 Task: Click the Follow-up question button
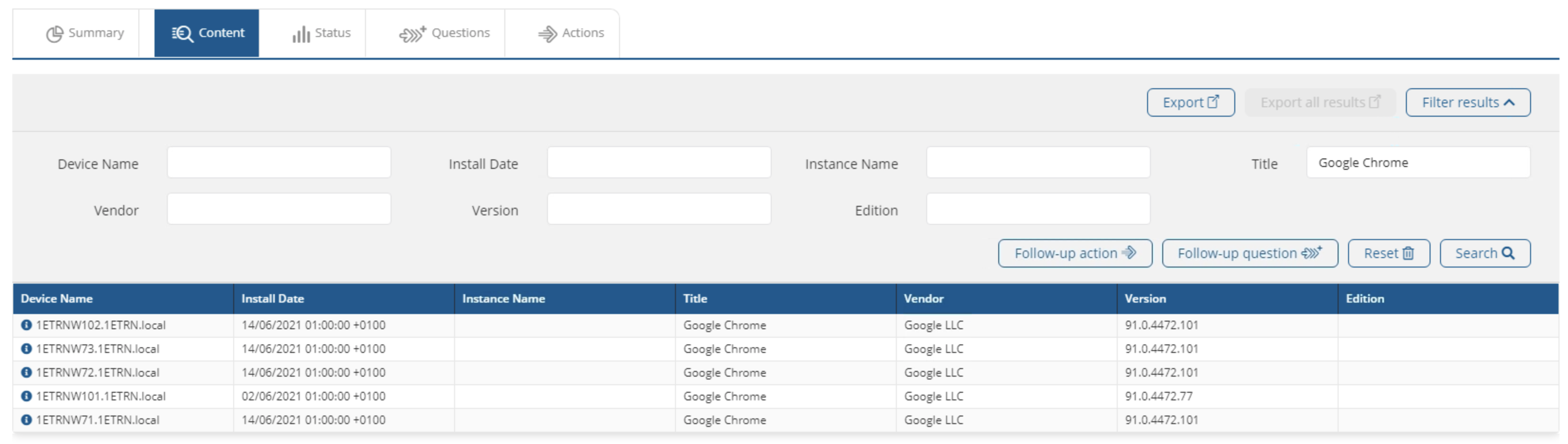pyautogui.click(x=1249, y=253)
